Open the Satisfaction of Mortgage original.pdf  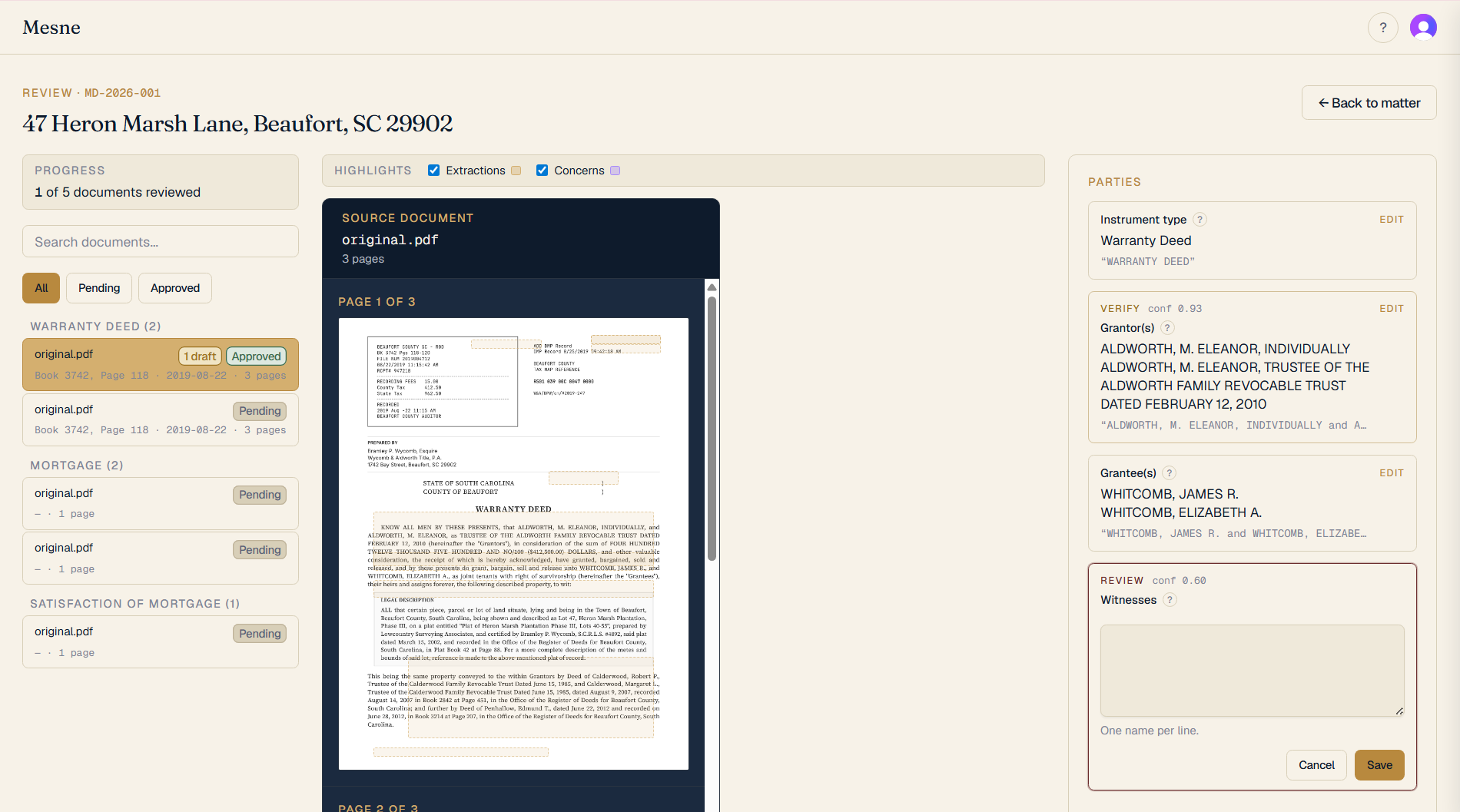[161, 642]
